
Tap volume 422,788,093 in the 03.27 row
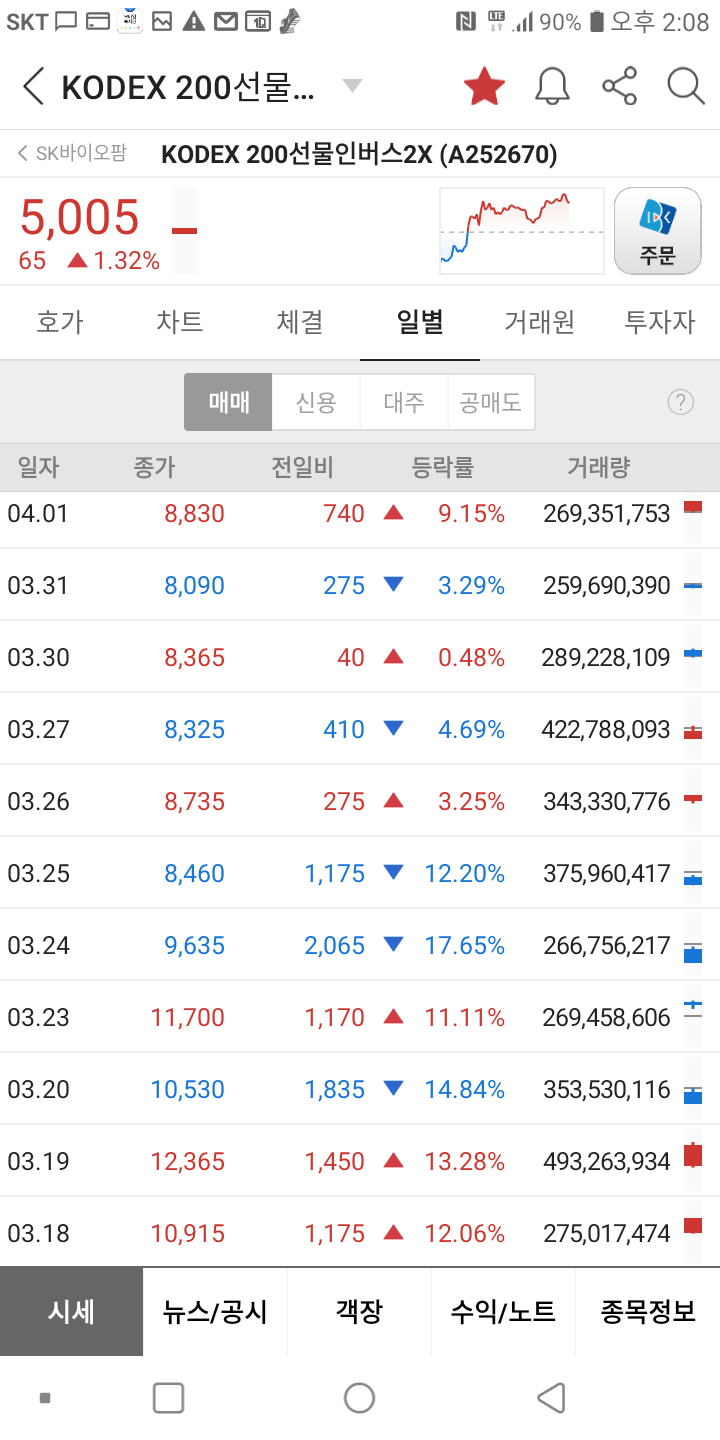coord(606,730)
